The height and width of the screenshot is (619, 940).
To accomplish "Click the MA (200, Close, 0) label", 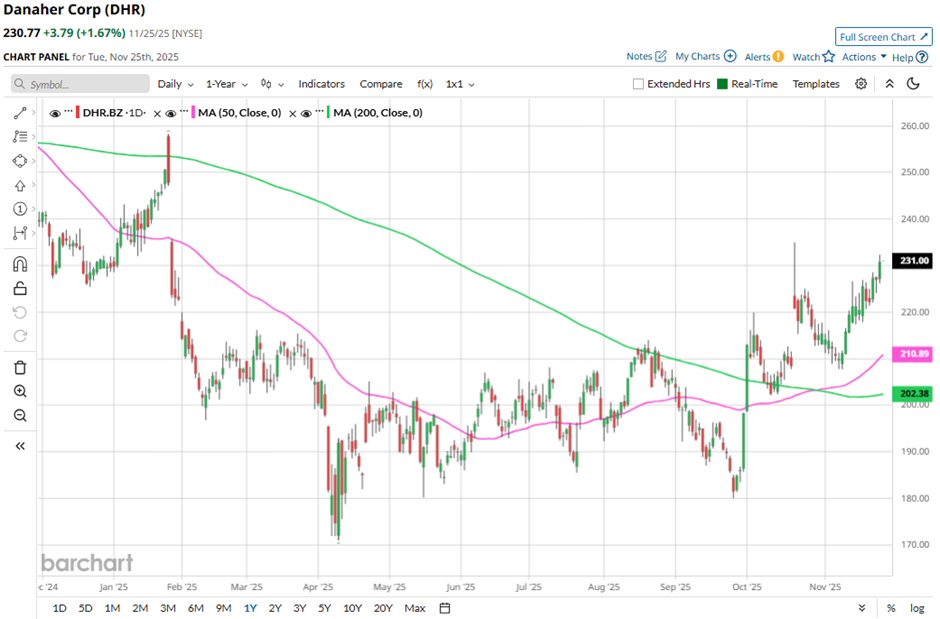I will [x=378, y=113].
